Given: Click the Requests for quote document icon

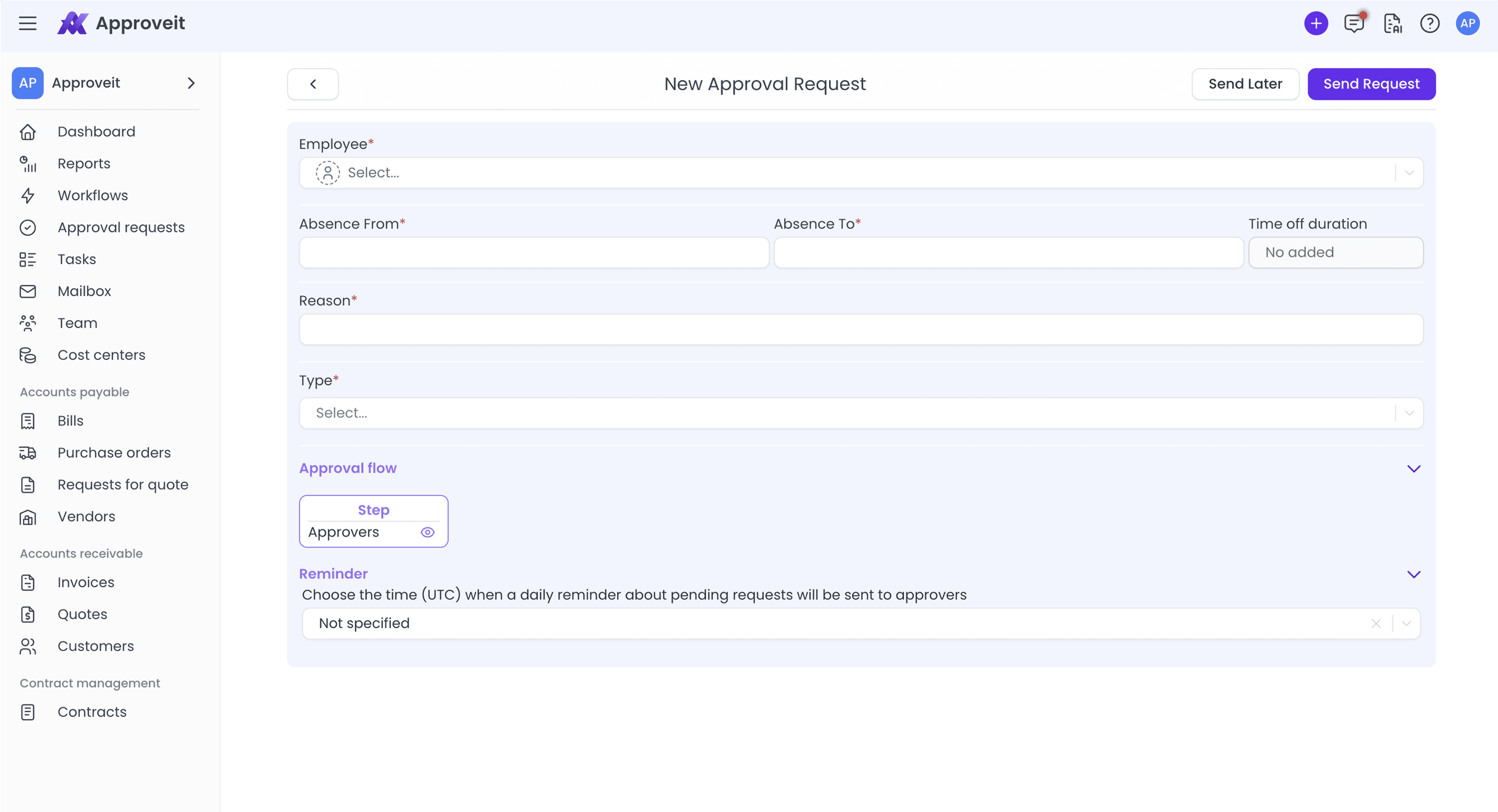Looking at the screenshot, I should point(27,485).
